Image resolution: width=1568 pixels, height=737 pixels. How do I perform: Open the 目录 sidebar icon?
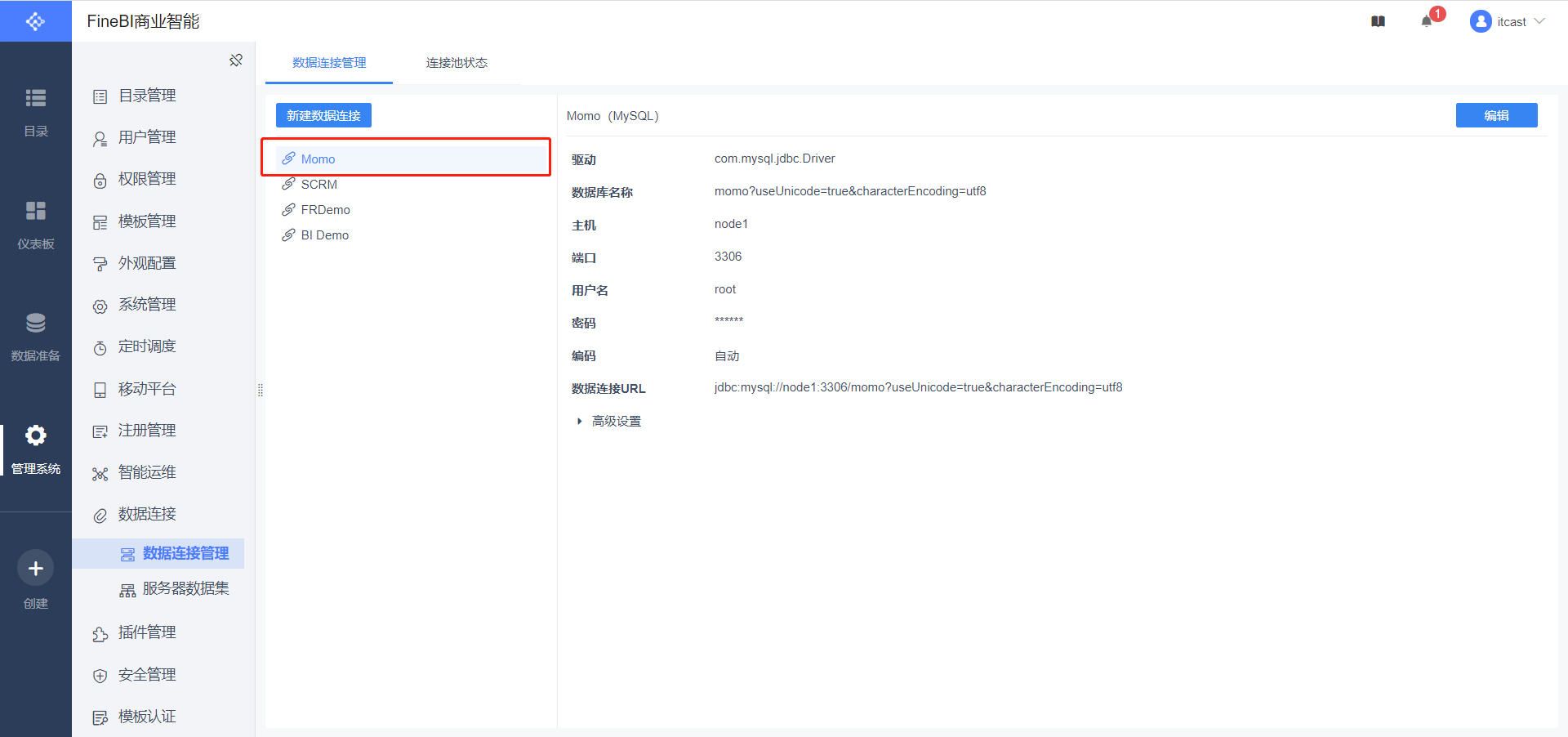[x=36, y=98]
